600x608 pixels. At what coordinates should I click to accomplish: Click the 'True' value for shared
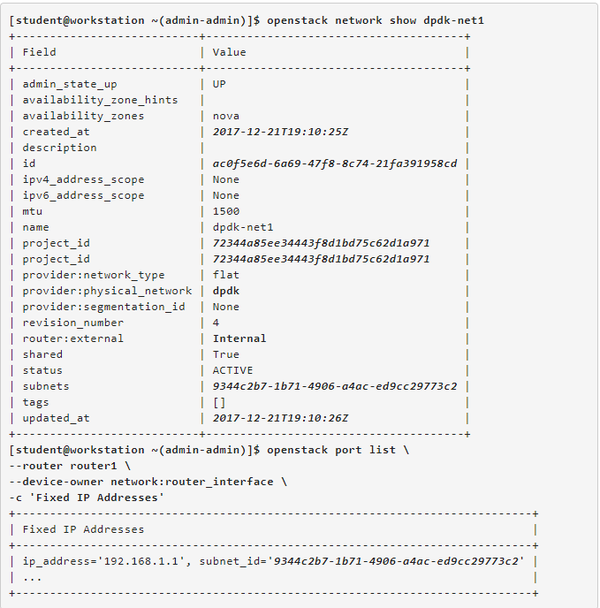coord(227,355)
